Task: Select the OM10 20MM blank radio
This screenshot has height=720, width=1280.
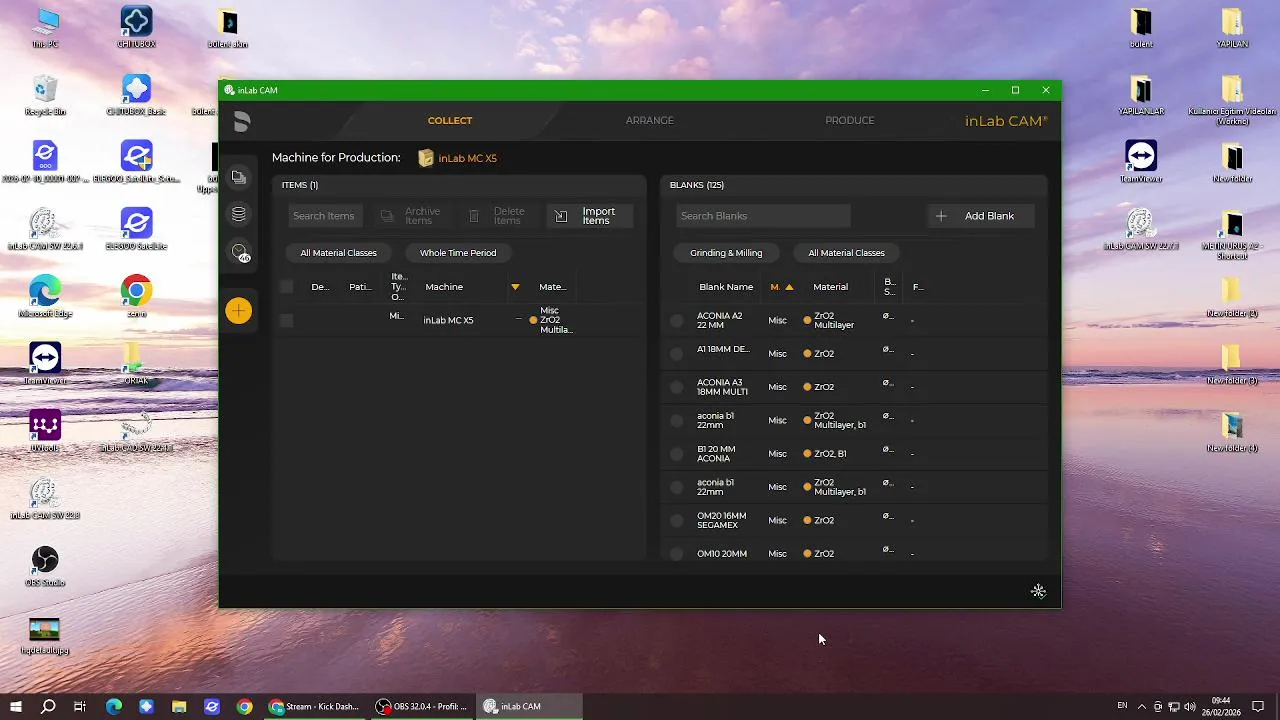Action: point(677,554)
